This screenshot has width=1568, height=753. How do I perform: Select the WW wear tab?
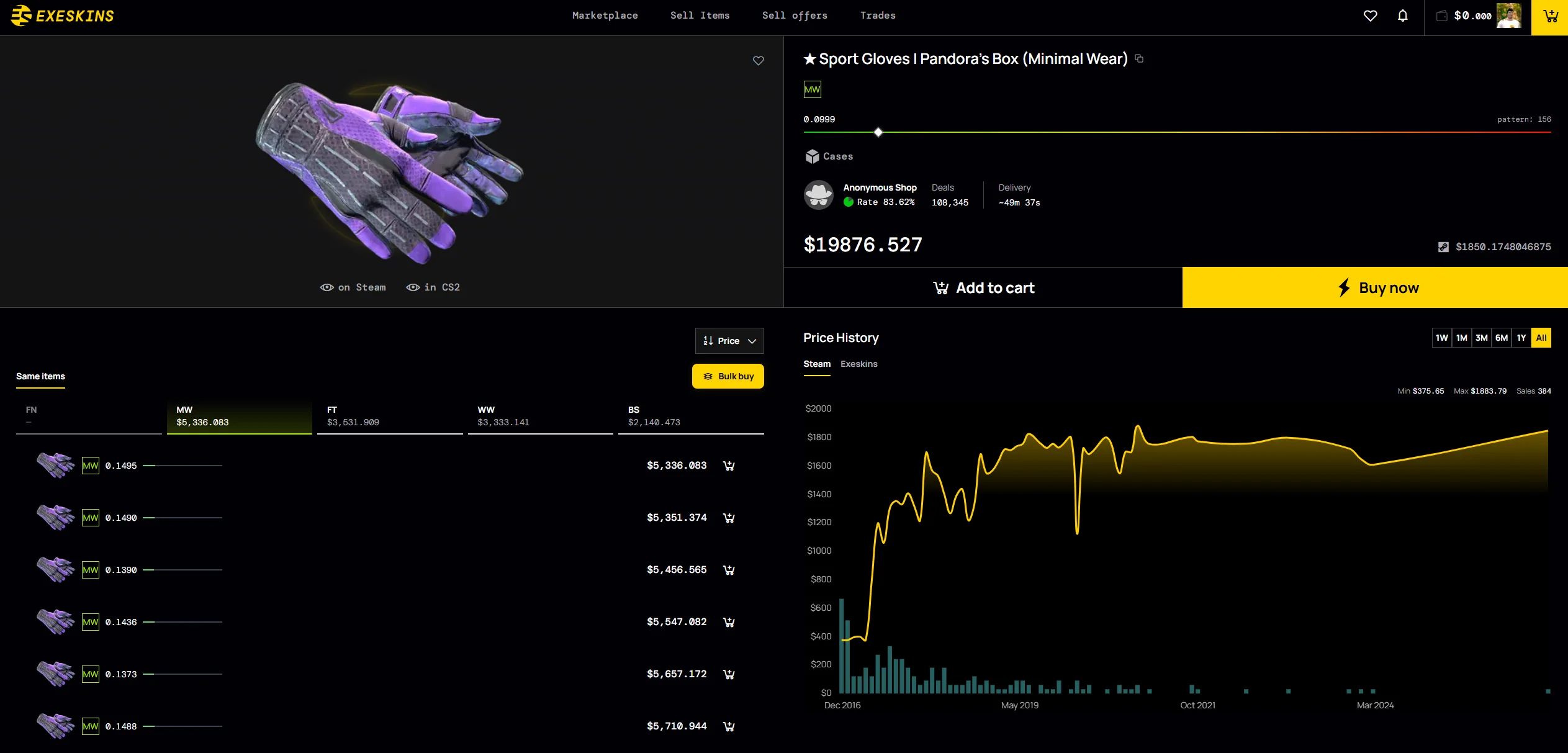tap(541, 417)
